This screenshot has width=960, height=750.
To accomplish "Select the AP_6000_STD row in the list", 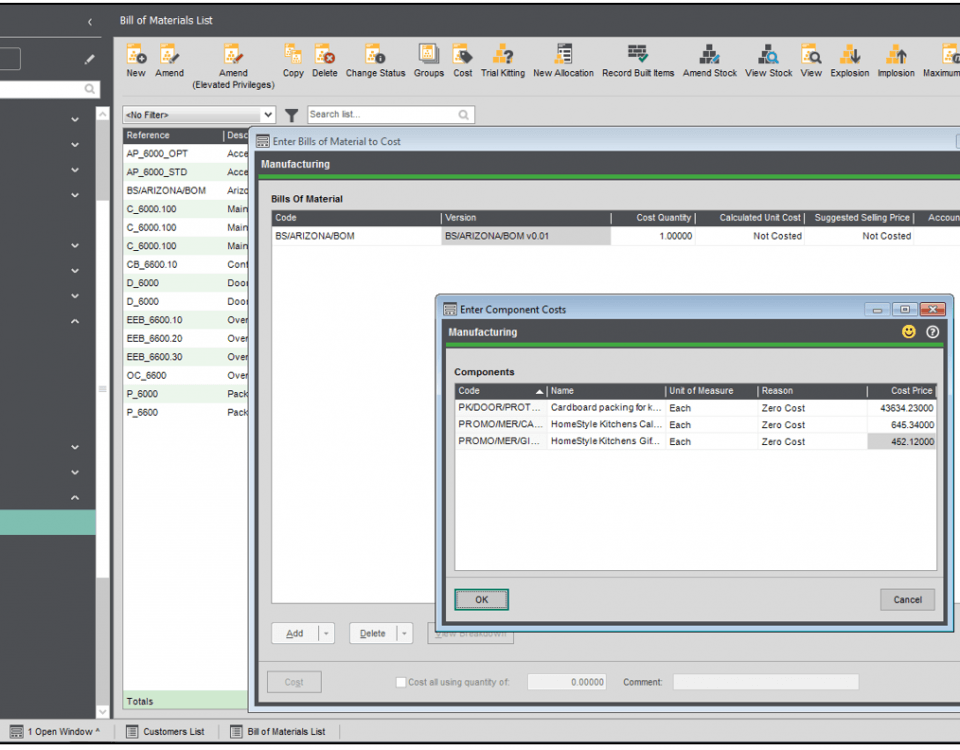I will point(186,172).
